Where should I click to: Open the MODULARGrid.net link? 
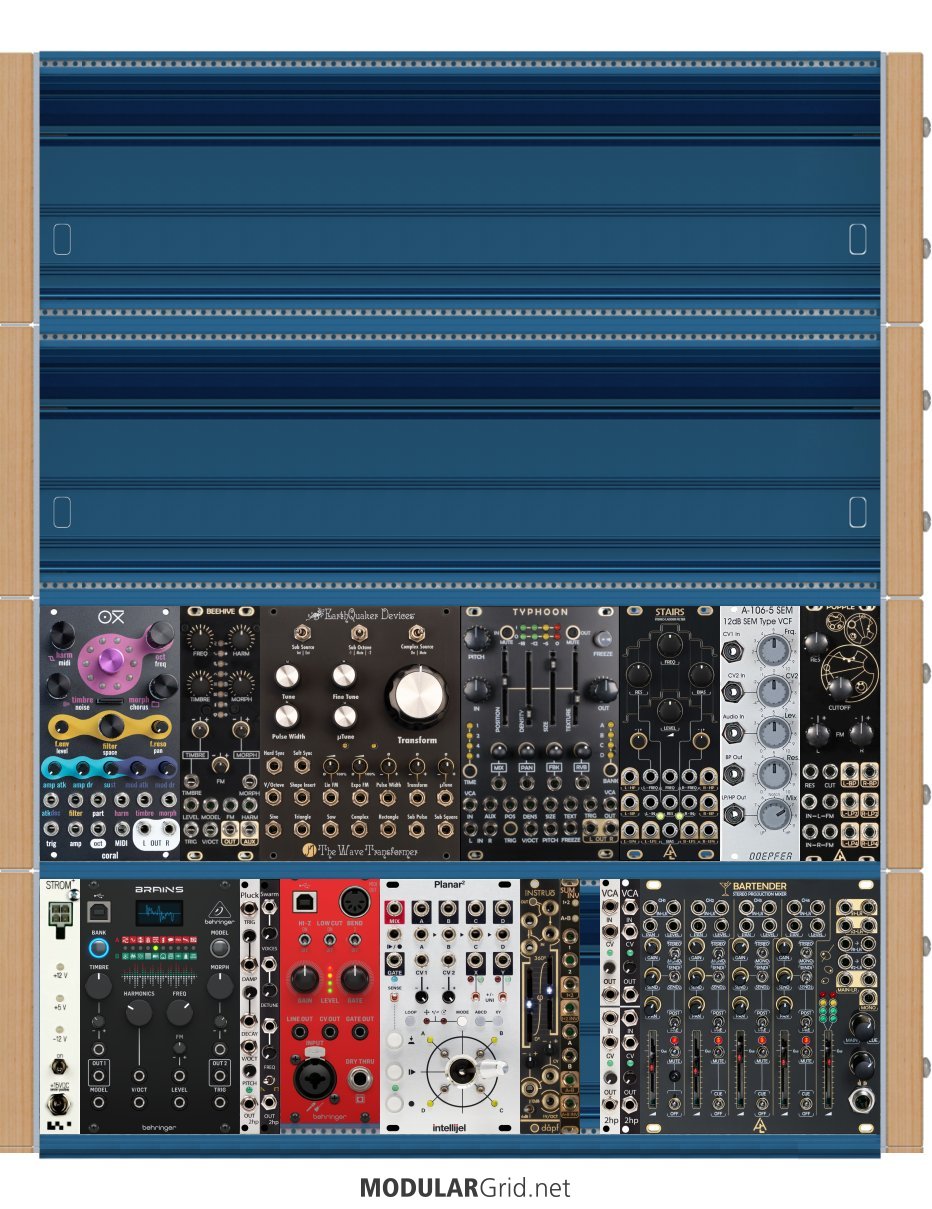[465, 1188]
